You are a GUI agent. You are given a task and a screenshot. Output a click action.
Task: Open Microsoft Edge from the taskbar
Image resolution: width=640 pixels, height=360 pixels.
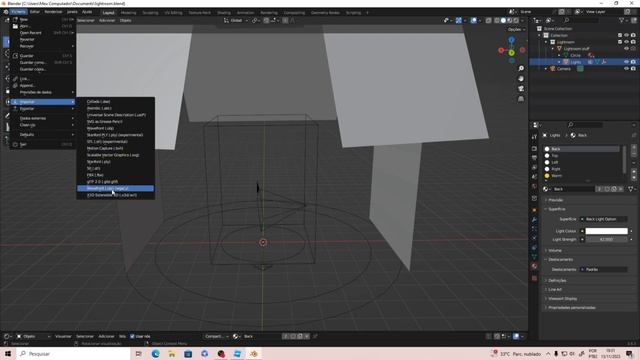click(156, 353)
